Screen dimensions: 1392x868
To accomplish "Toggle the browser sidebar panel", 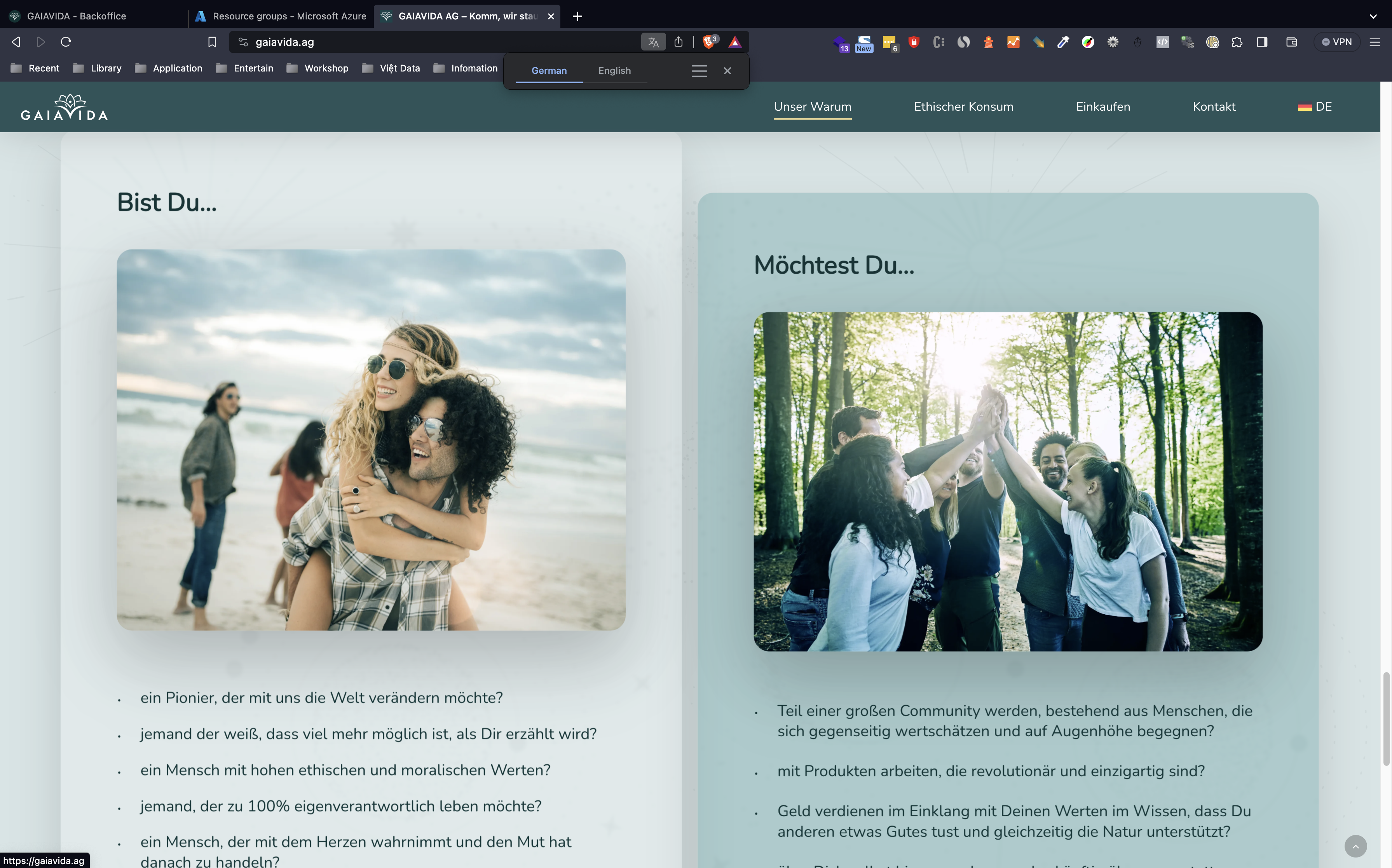I will [1262, 42].
